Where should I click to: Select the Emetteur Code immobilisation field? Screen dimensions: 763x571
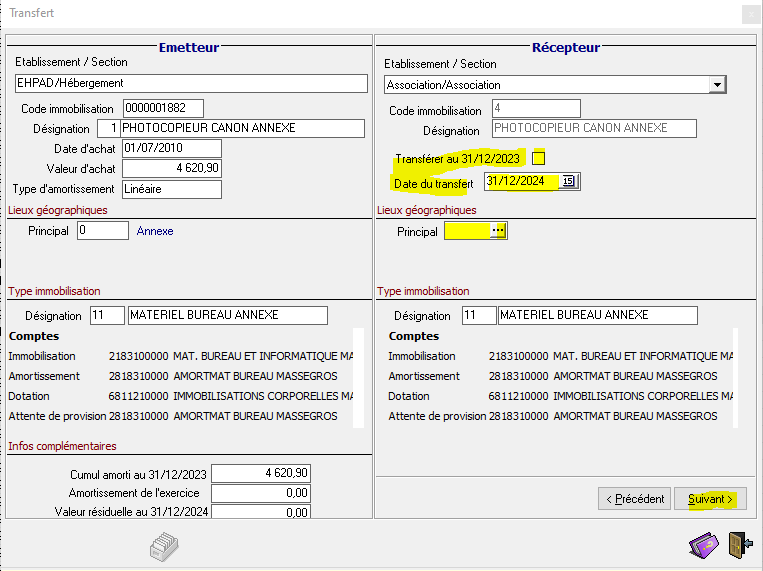[x=162, y=108]
